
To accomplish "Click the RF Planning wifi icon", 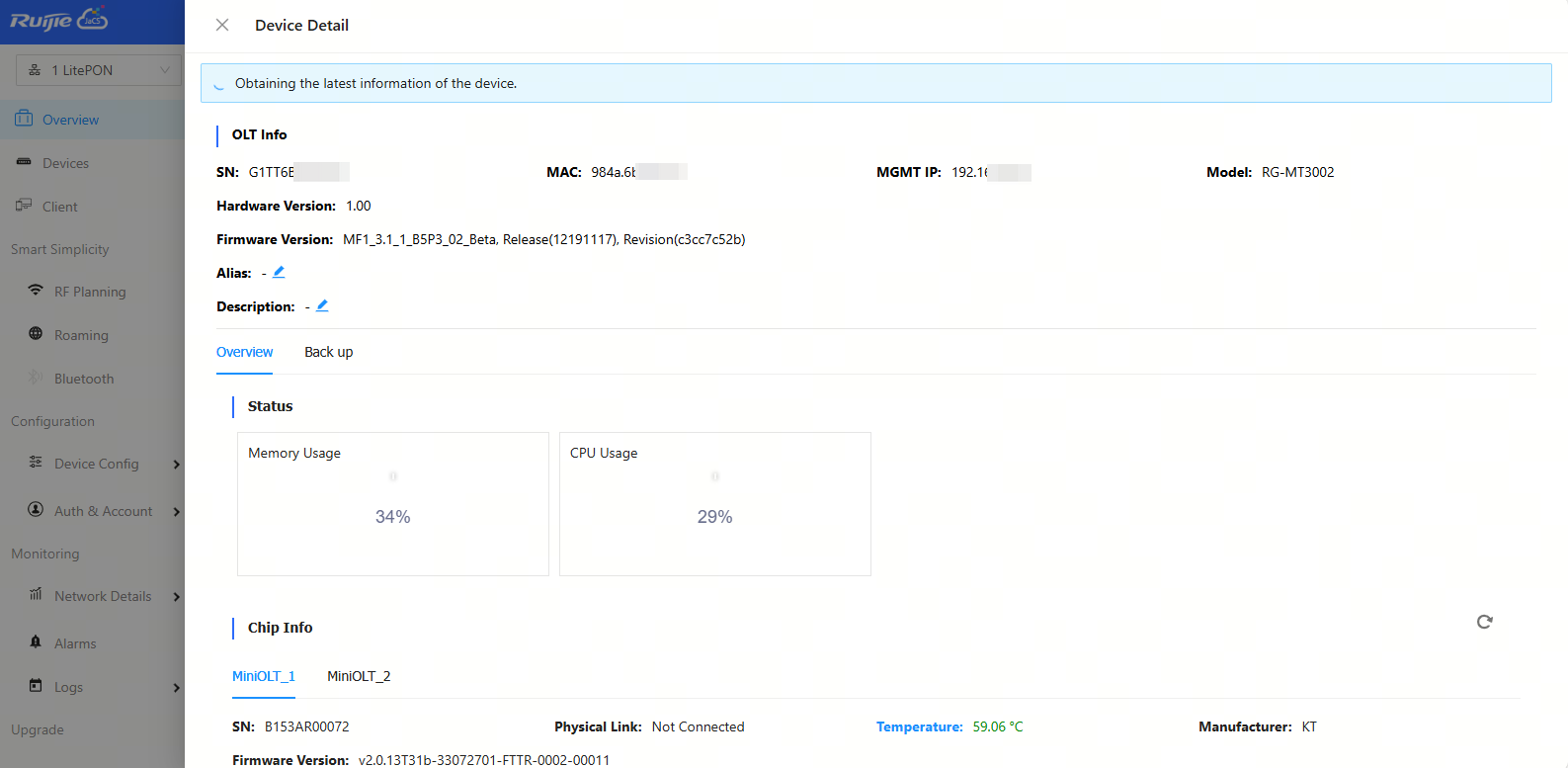I will point(36,291).
